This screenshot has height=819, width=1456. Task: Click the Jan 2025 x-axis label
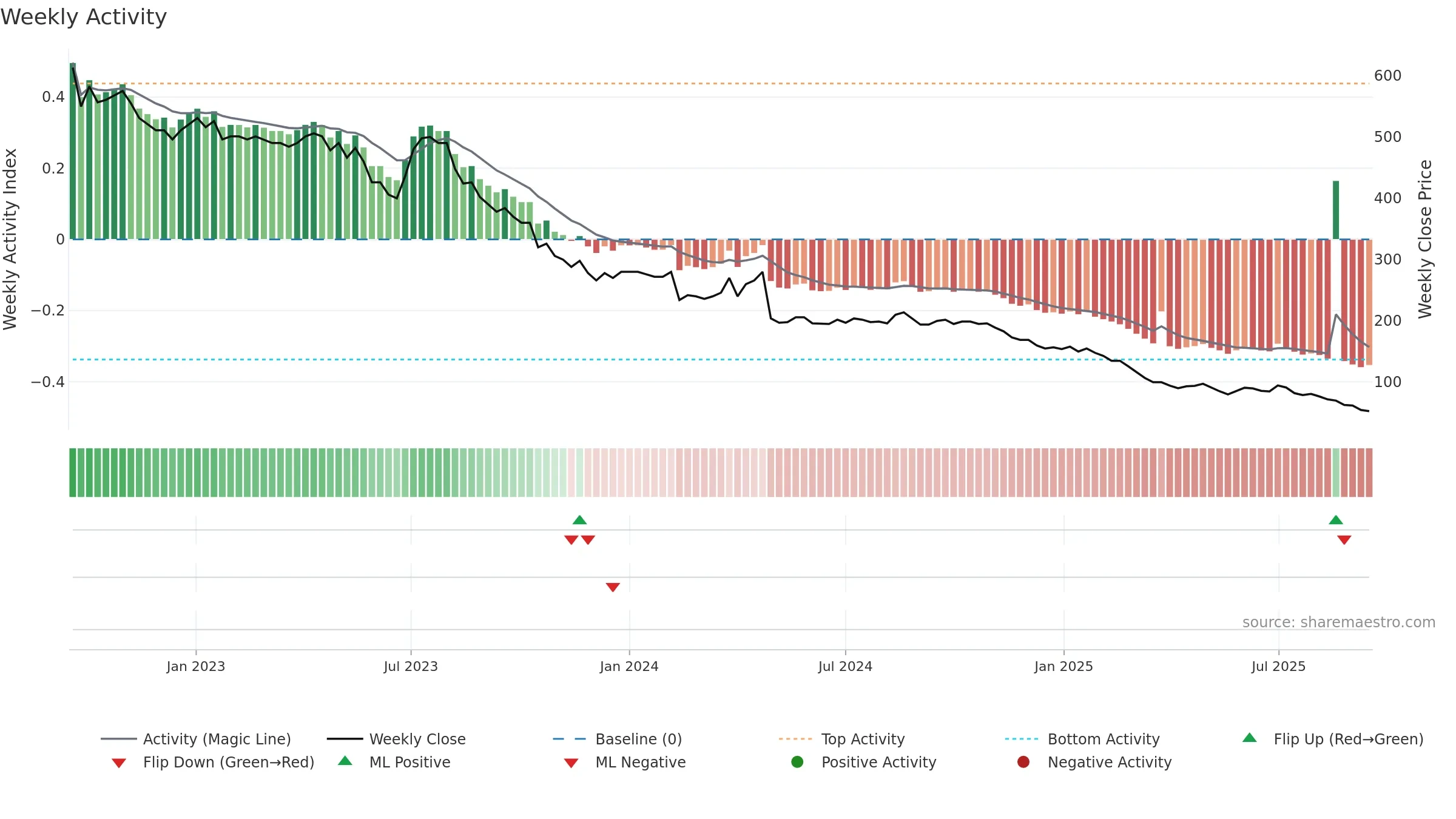1063,666
